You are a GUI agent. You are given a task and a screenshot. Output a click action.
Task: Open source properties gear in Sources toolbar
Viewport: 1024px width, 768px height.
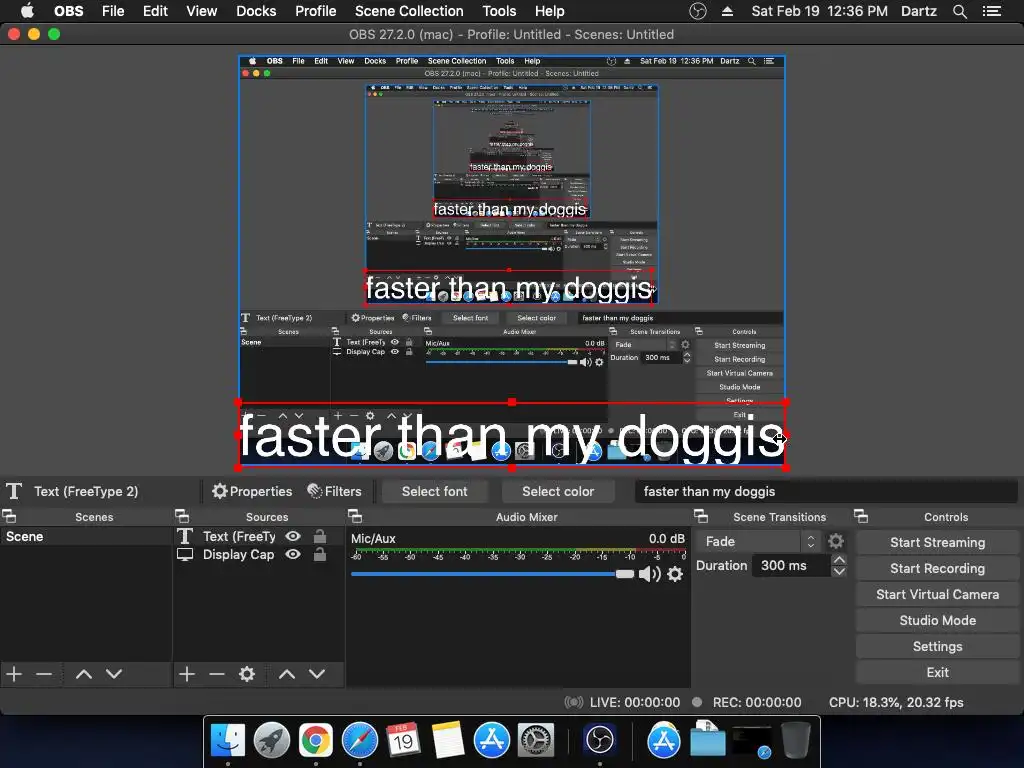point(247,674)
